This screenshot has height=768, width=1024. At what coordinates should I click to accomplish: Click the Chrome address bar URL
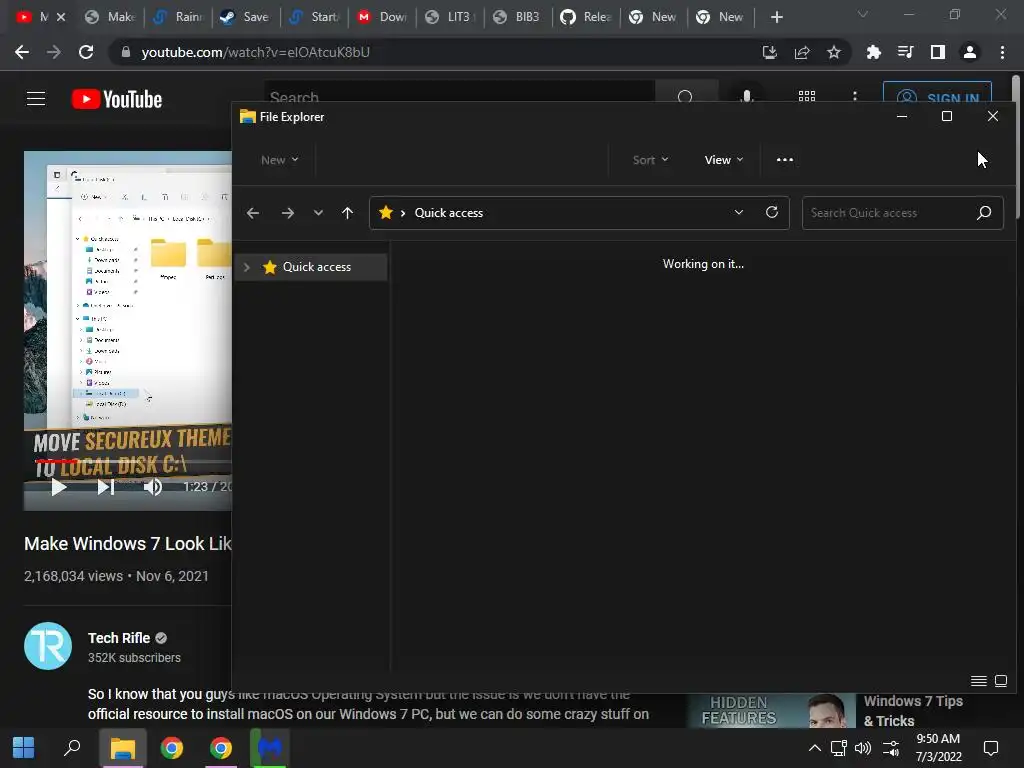(x=255, y=52)
